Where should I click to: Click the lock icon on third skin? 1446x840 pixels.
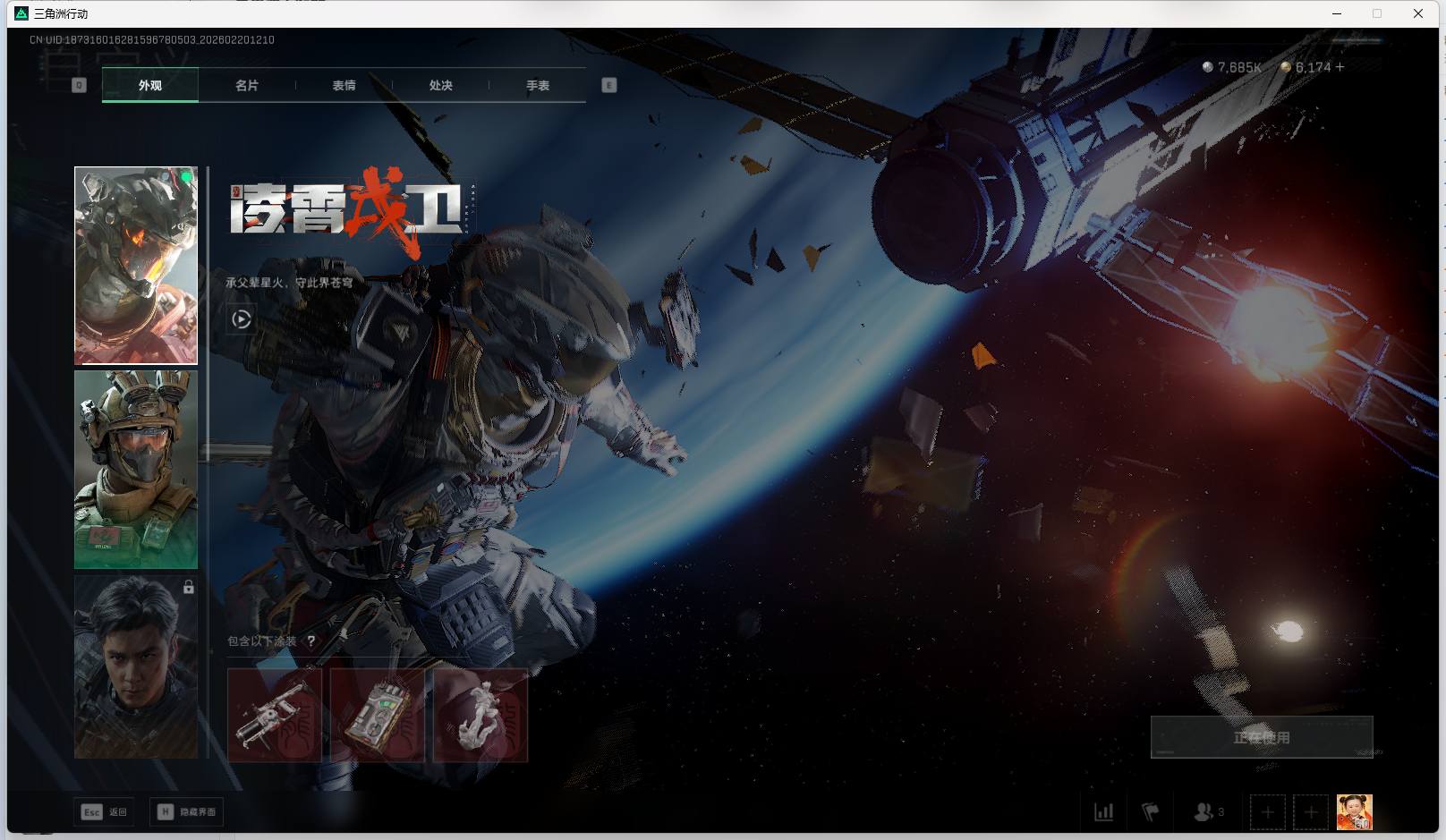click(189, 587)
